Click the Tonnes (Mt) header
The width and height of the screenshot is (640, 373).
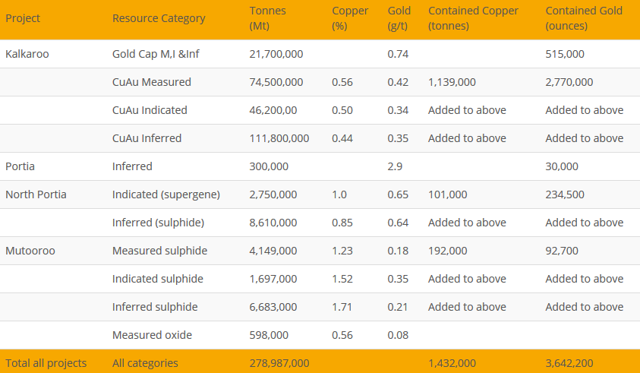[x=267, y=18]
